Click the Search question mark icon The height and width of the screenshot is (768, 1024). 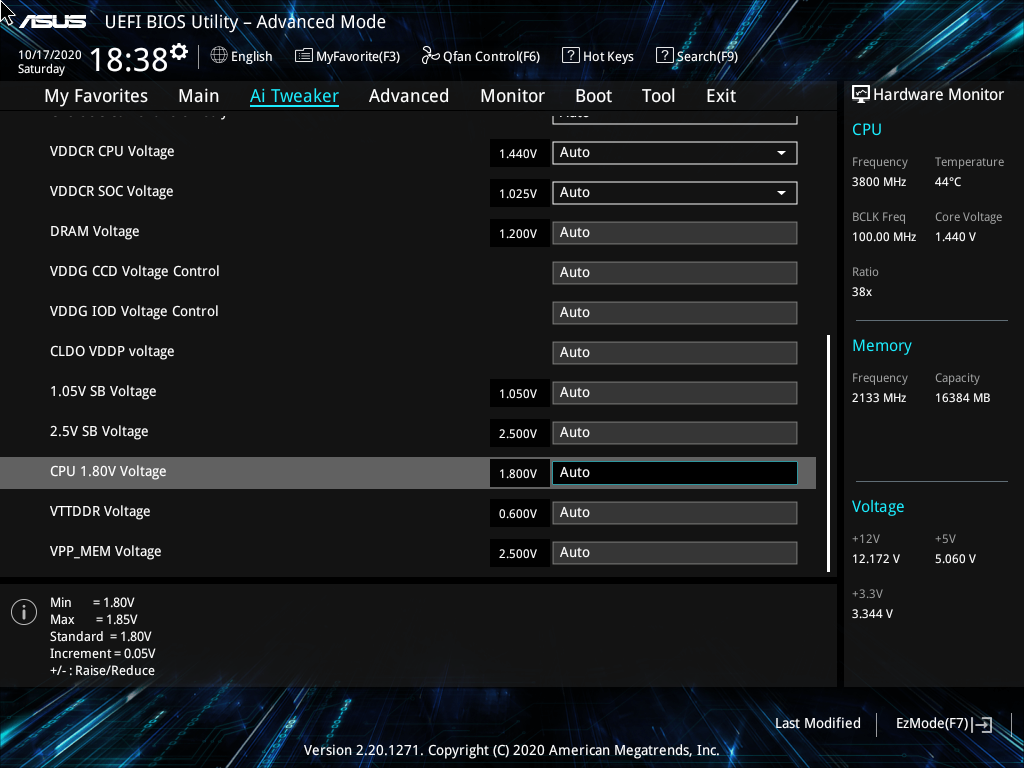coord(664,56)
